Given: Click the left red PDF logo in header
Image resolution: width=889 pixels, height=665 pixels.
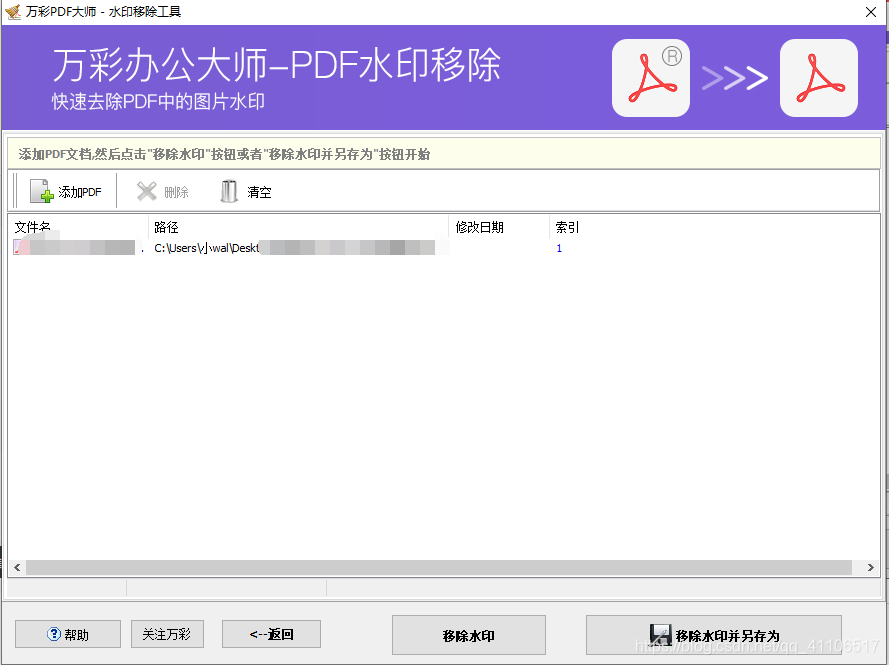Looking at the screenshot, I should tap(650, 78).
